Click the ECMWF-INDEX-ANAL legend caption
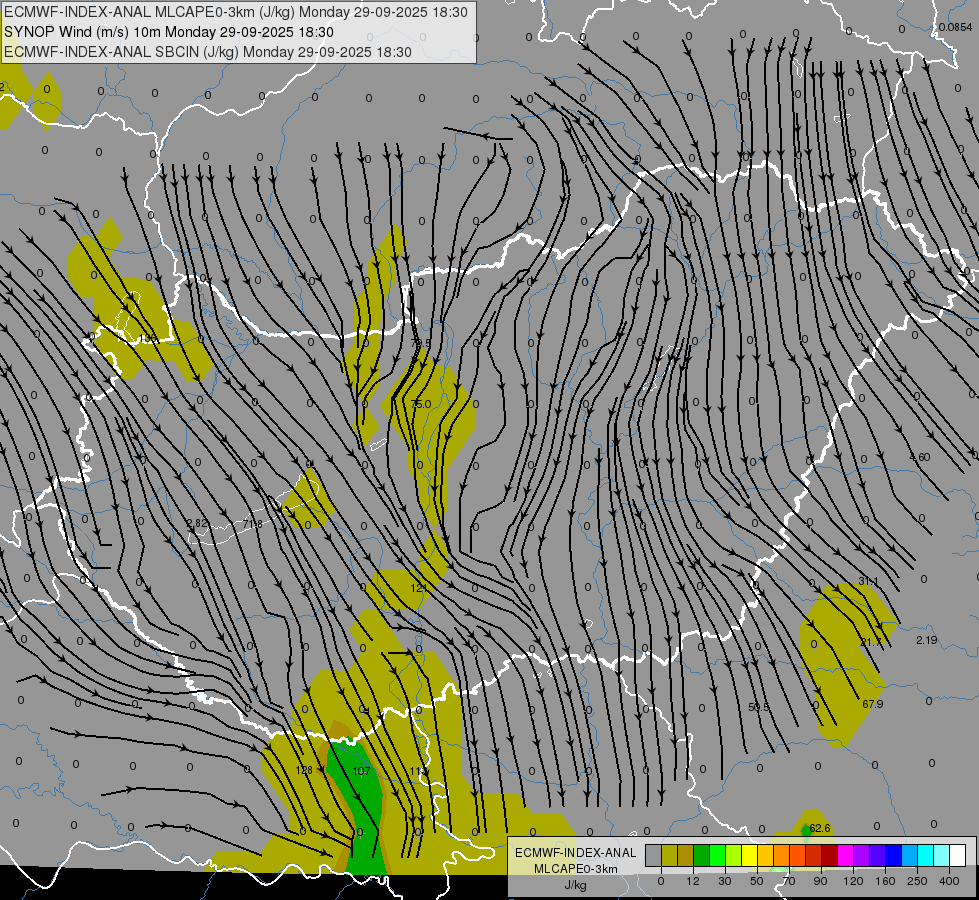Image resolution: width=979 pixels, height=900 pixels. pyautogui.click(x=576, y=853)
